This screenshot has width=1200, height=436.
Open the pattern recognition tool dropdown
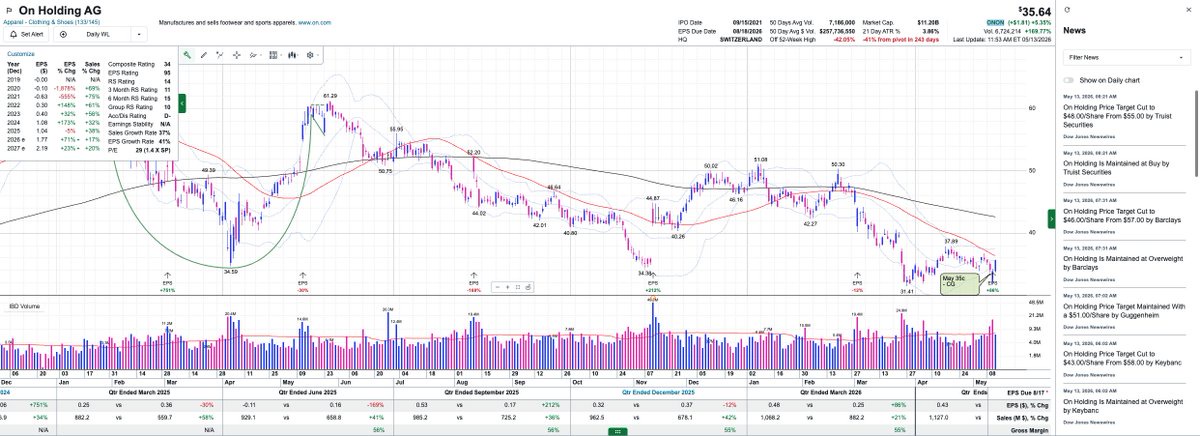click(x=256, y=55)
